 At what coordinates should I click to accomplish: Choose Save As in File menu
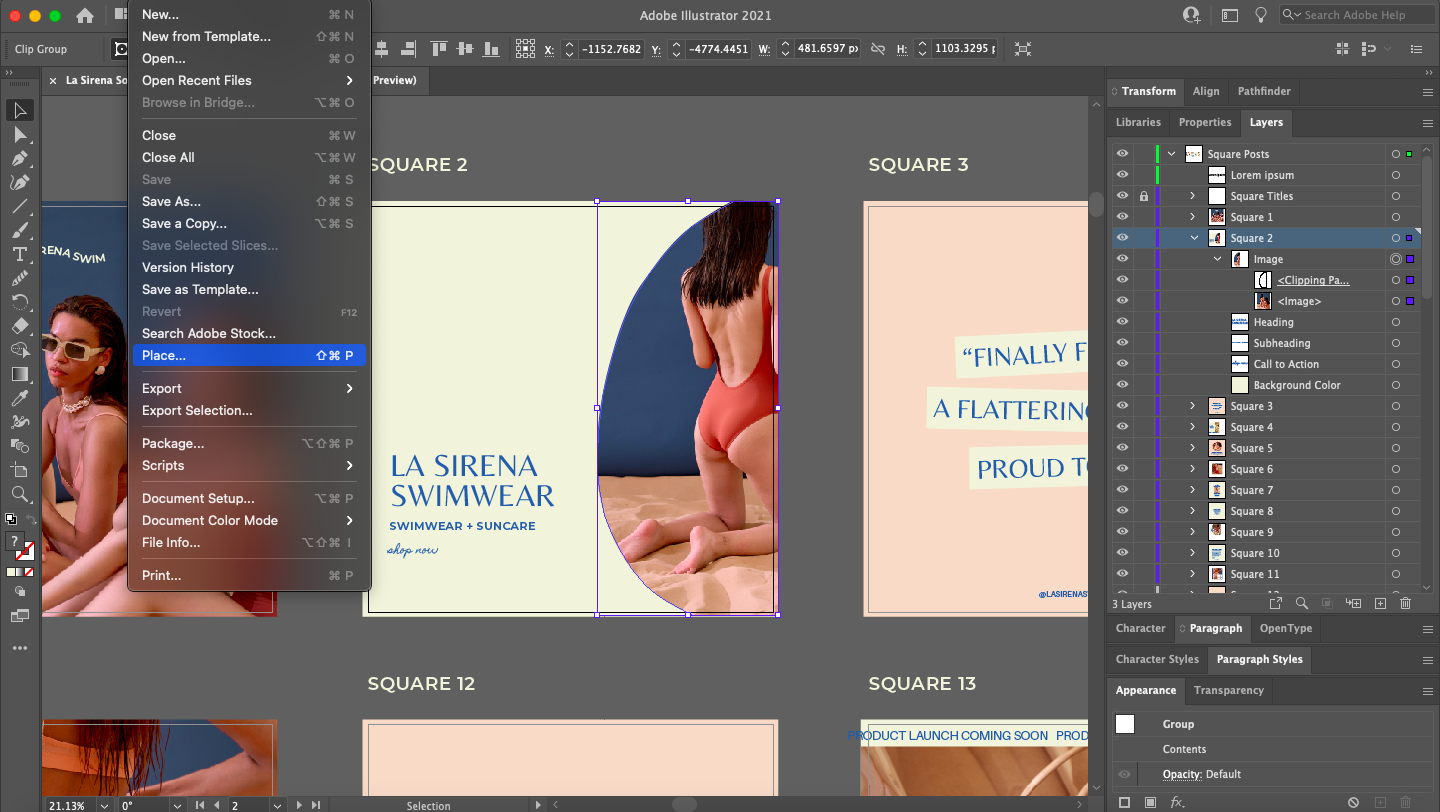pos(249,201)
